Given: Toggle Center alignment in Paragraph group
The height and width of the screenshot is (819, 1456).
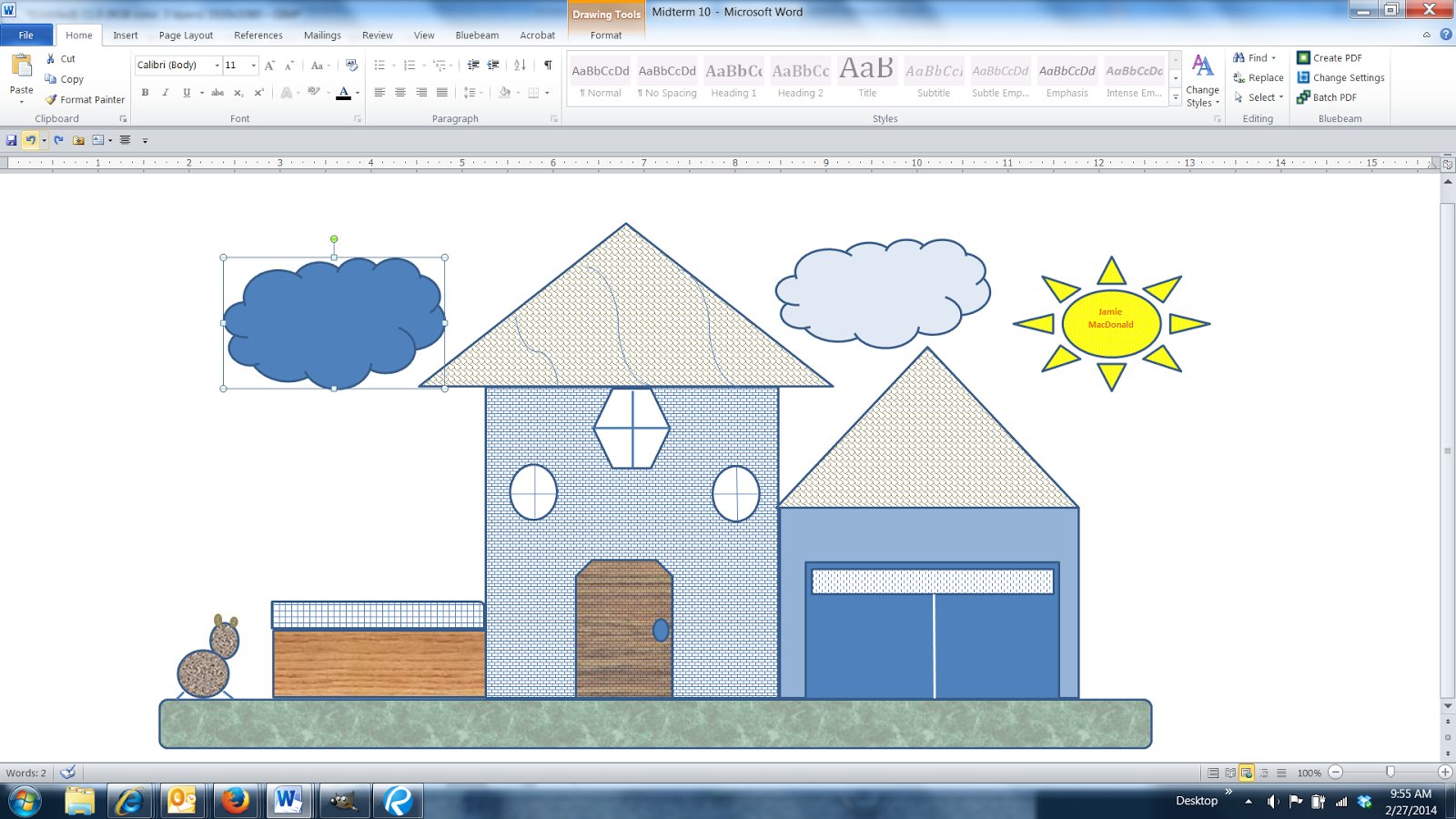Looking at the screenshot, I should 400,93.
